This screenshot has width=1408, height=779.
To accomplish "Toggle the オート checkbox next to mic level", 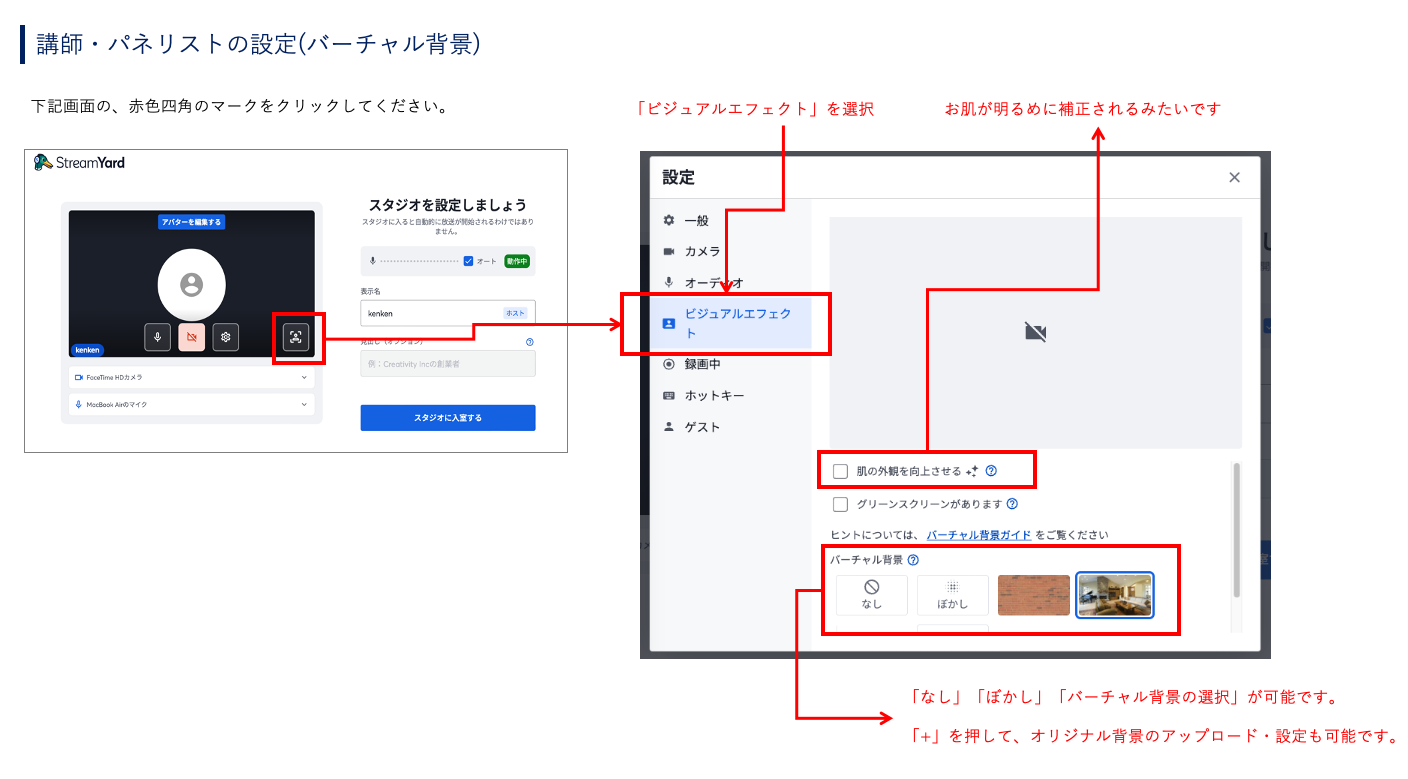I will tap(468, 261).
